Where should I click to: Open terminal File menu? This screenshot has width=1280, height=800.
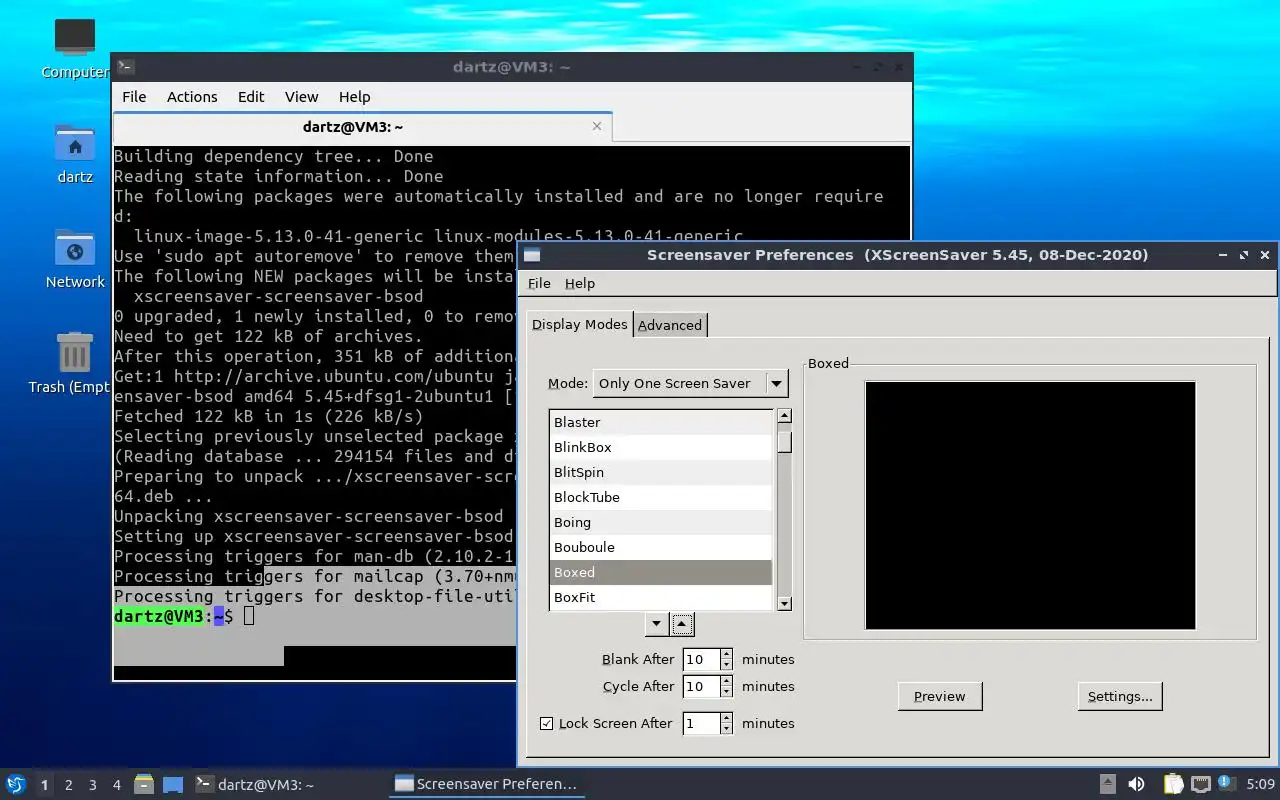click(x=134, y=97)
